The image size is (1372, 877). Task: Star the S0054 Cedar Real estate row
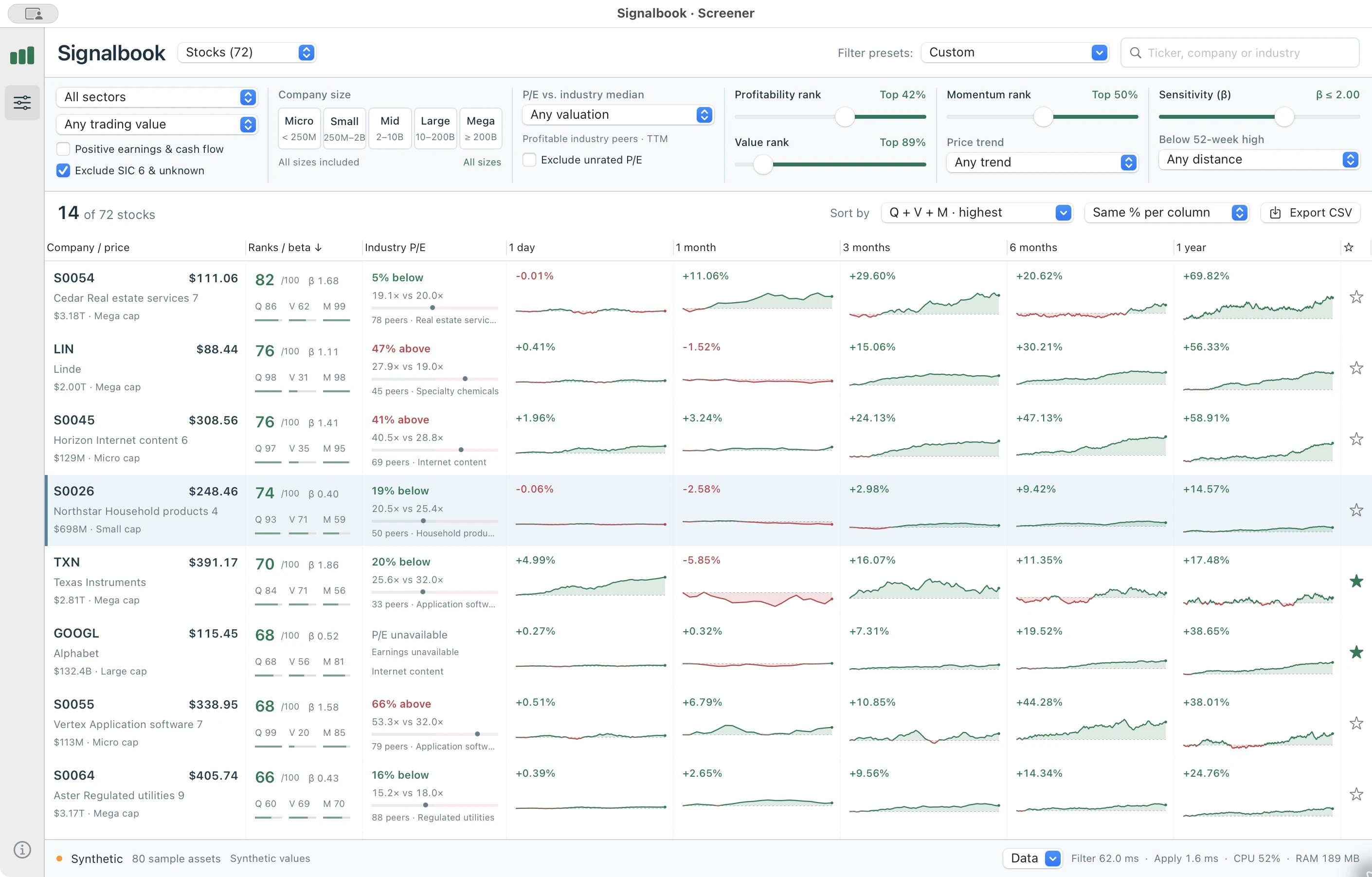pyautogui.click(x=1356, y=297)
